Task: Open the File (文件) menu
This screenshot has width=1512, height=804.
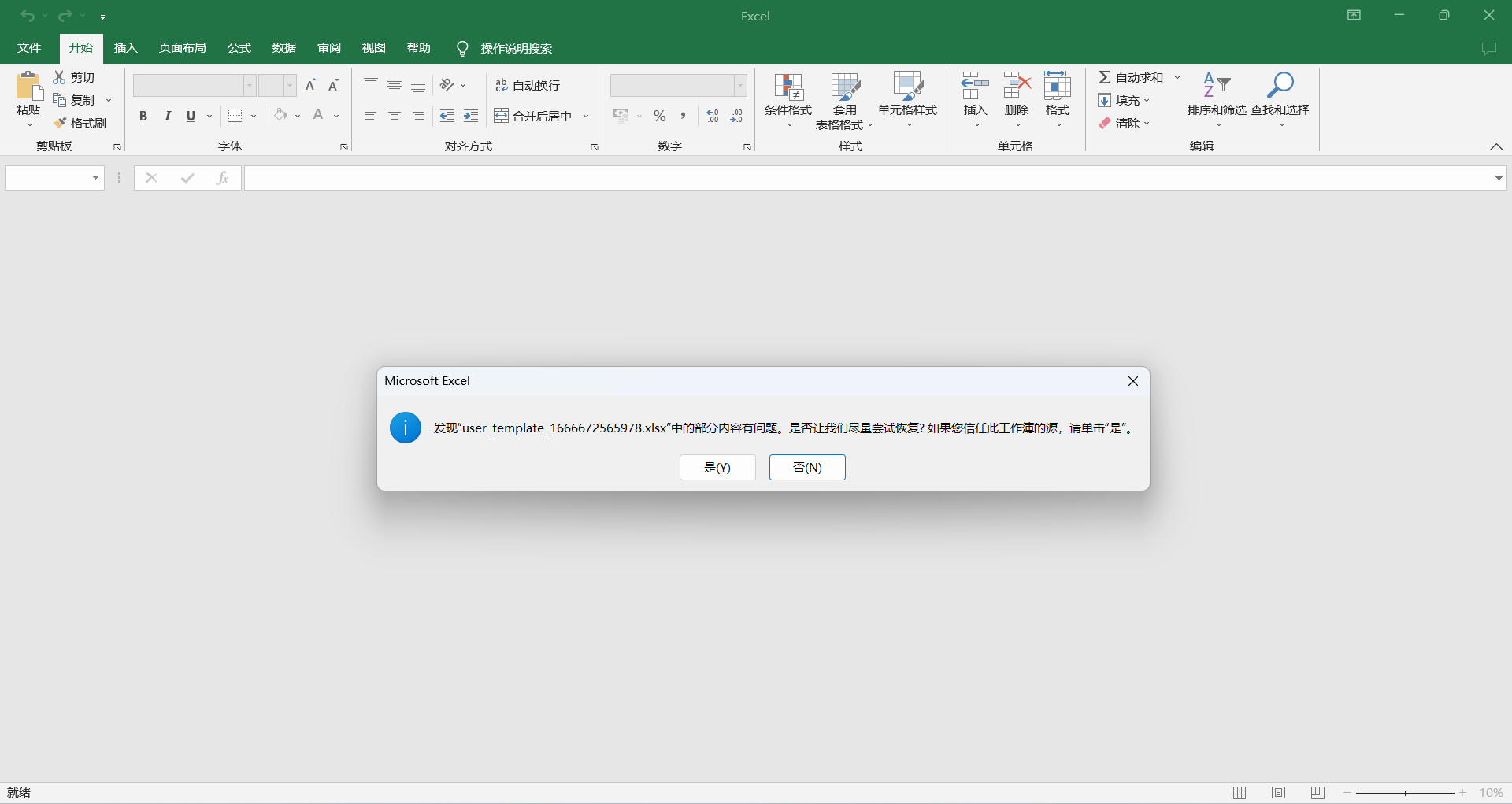Action: coord(29,48)
